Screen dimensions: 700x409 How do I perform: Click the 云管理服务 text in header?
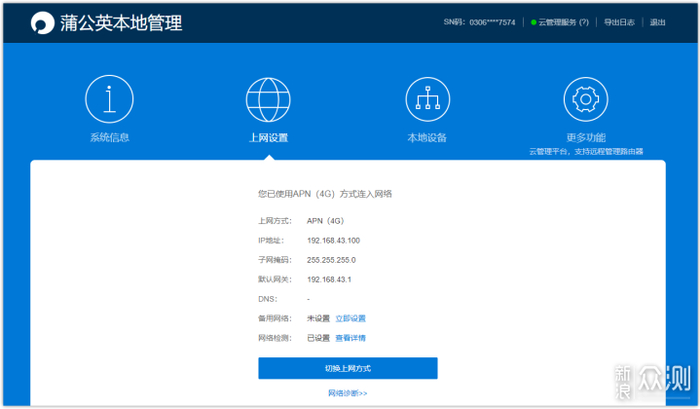click(x=558, y=22)
